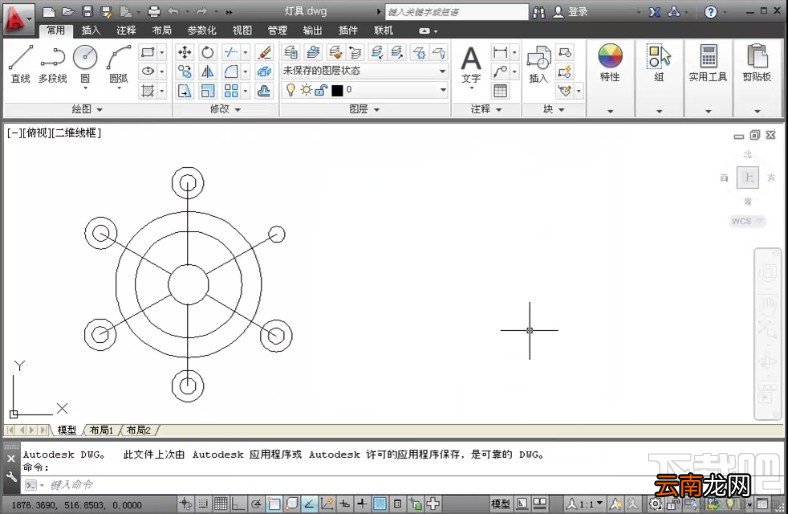Expand the 注释 panel dropdown
788x514 pixels.
tap(486, 109)
